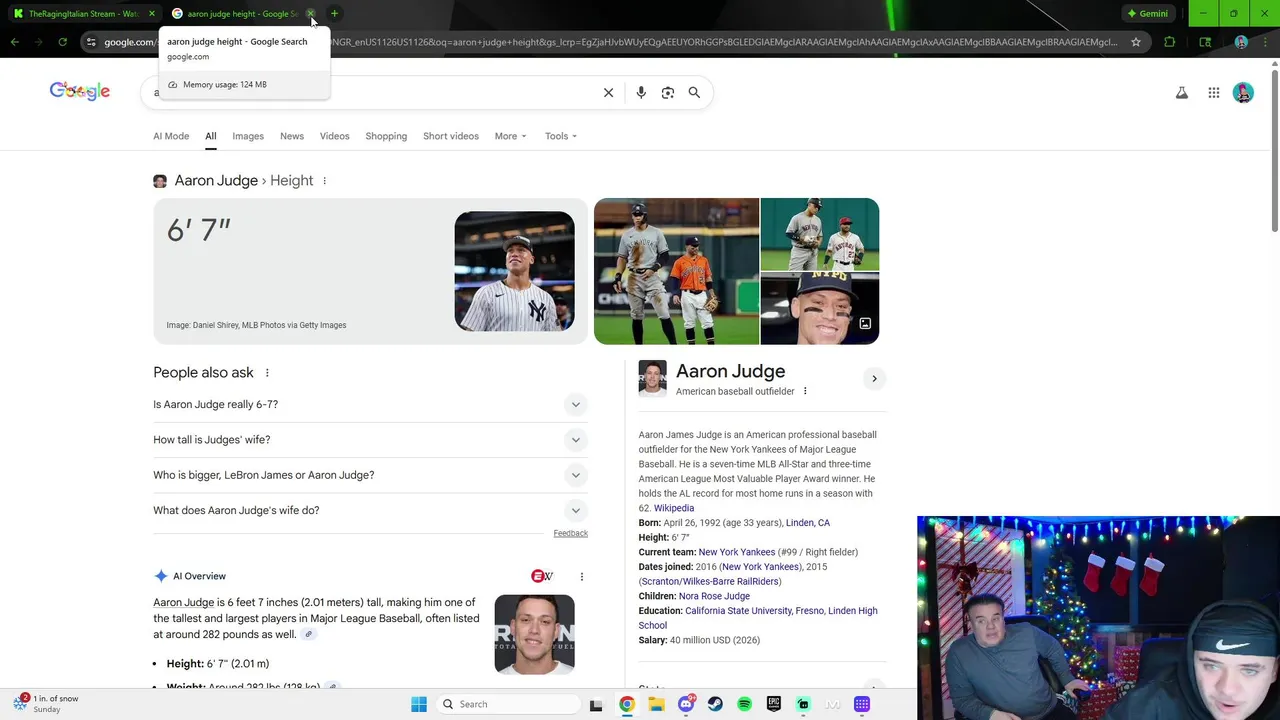The height and width of the screenshot is (720, 1280).
Task: Open the Wikipedia link in description
Action: tap(674, 508)
